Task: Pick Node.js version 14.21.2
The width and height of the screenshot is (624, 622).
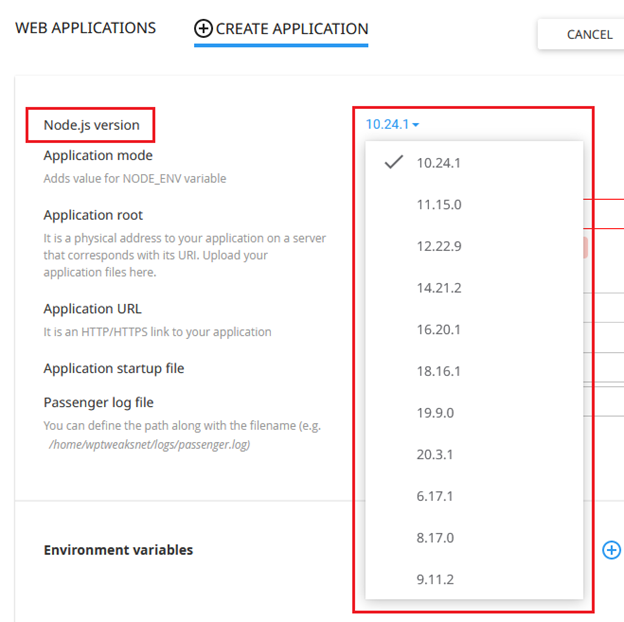Action: coord(474,288)
